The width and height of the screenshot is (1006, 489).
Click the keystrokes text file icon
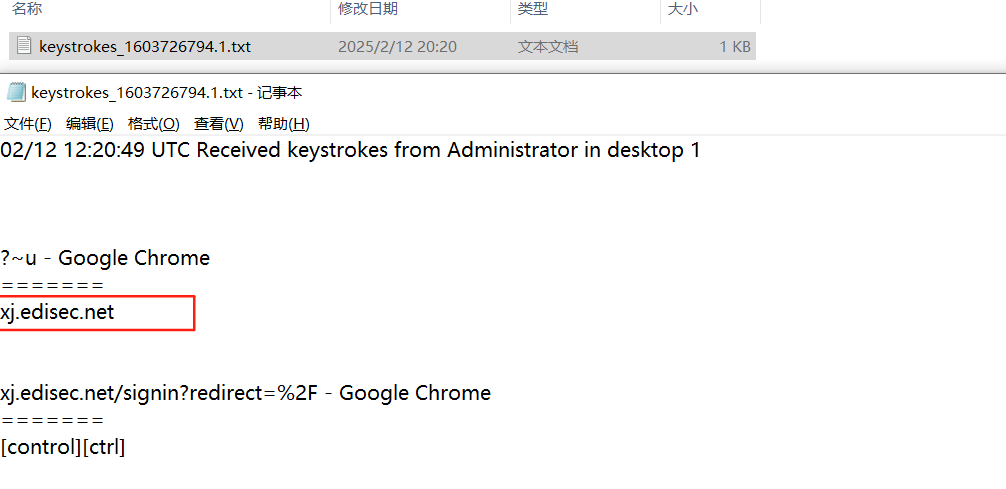[x=24, y=46]
